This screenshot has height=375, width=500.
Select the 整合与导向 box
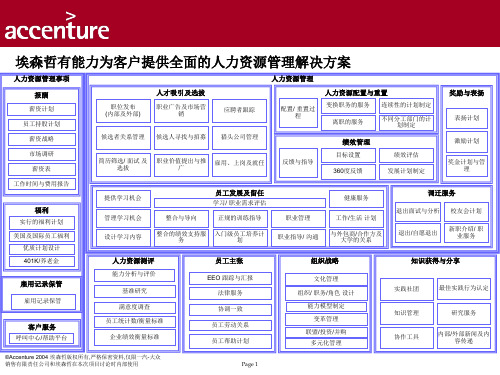(x=181, y=219)
